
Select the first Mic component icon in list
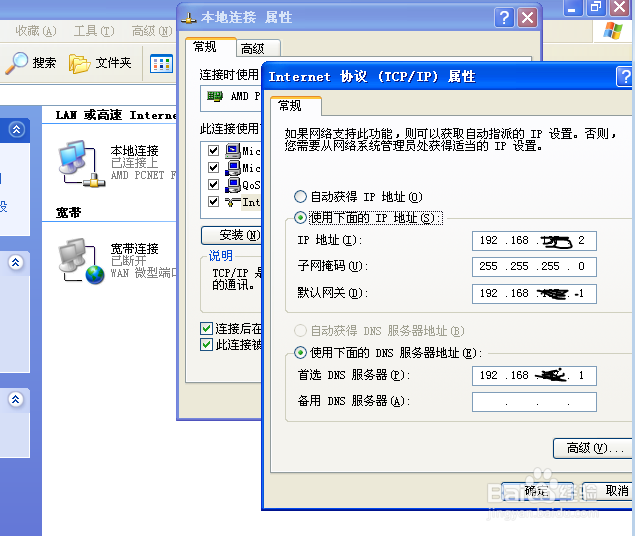(233, 151)
